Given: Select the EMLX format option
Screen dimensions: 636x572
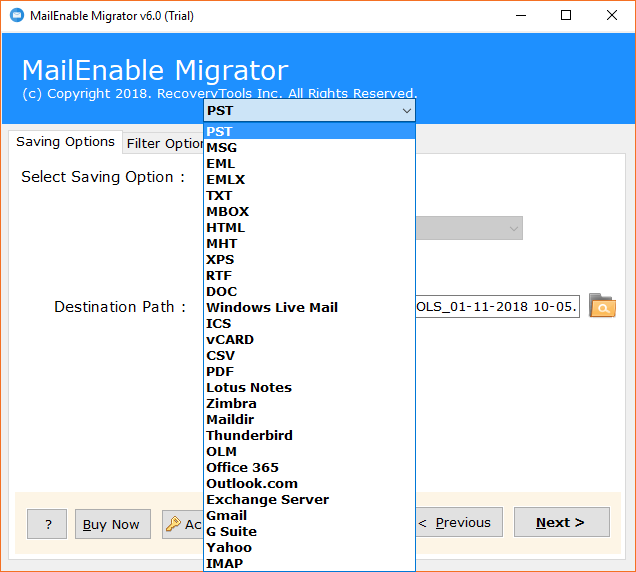Looking at the screenshot, I should 309,179.
